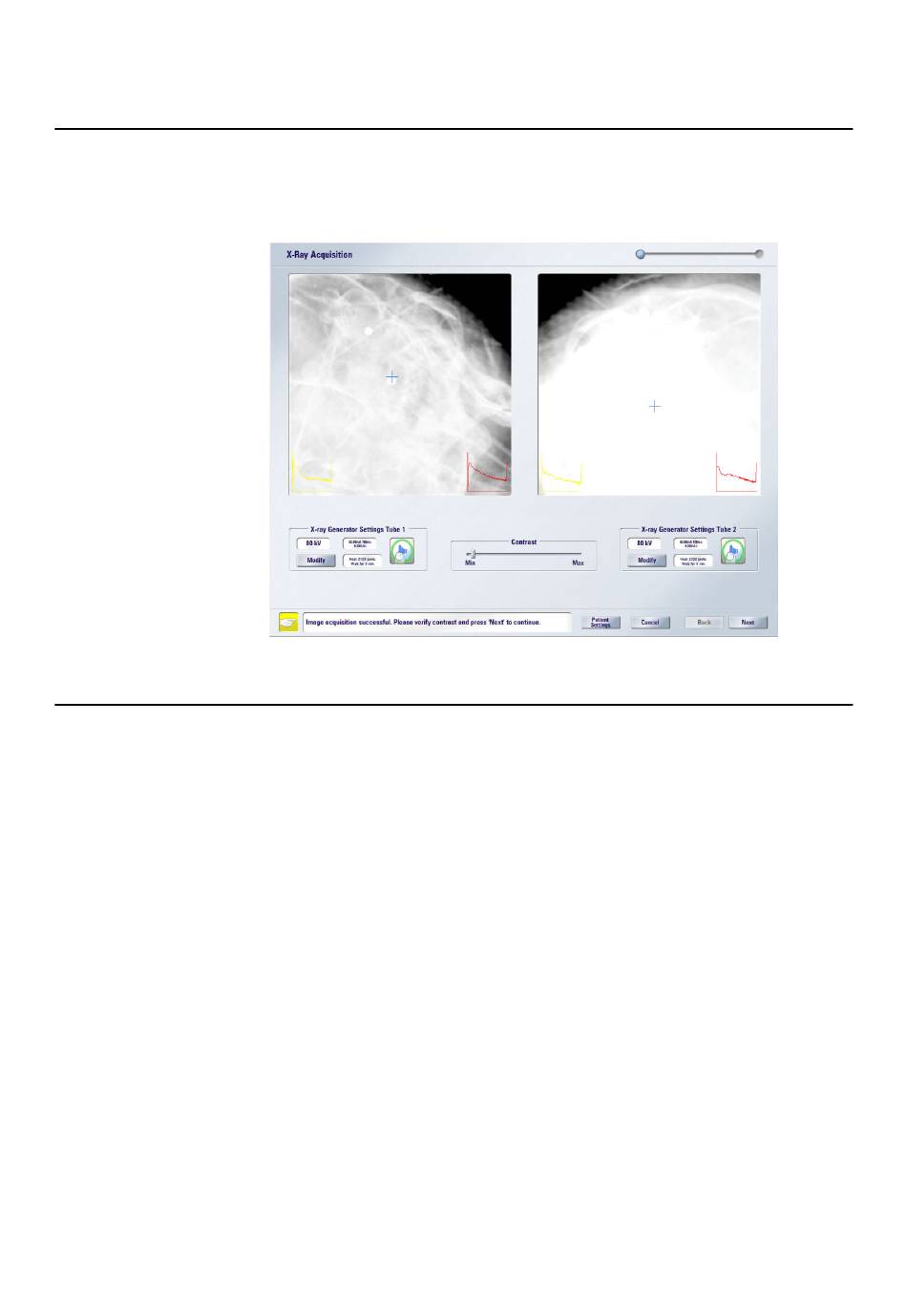The width and height of the screenshot is (907, 1316).
Task: Click the 'Contrast' label
Action: (x=524, y=542)
